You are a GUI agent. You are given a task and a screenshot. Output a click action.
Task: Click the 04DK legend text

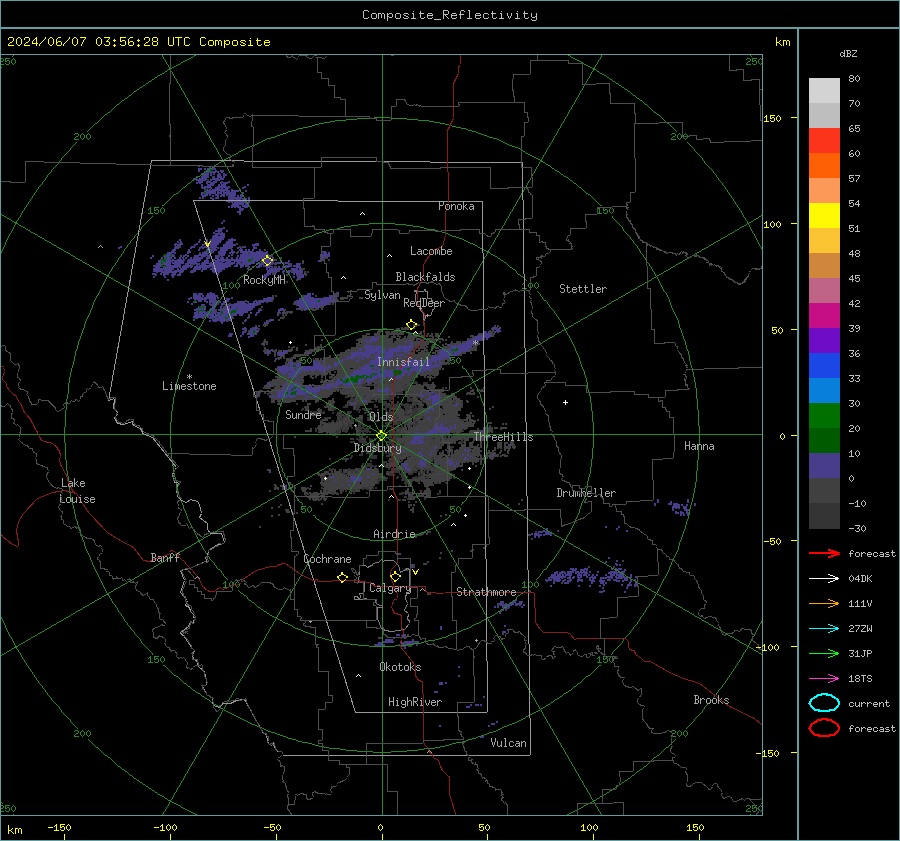click(860, 579)
